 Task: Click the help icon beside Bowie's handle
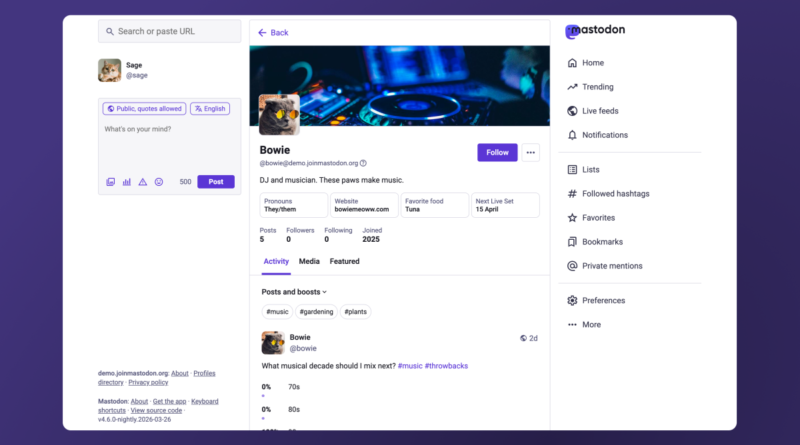click(363, 163)
